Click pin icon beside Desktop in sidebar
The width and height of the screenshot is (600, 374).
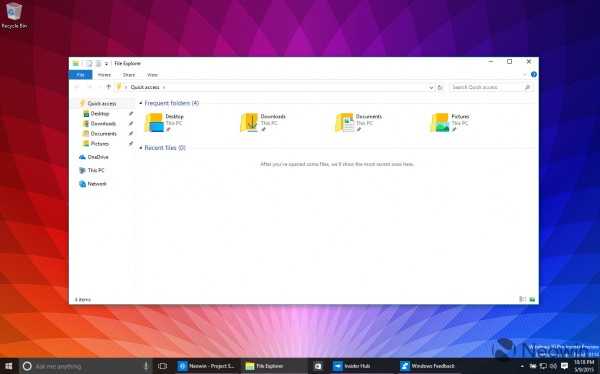(131, 114)
